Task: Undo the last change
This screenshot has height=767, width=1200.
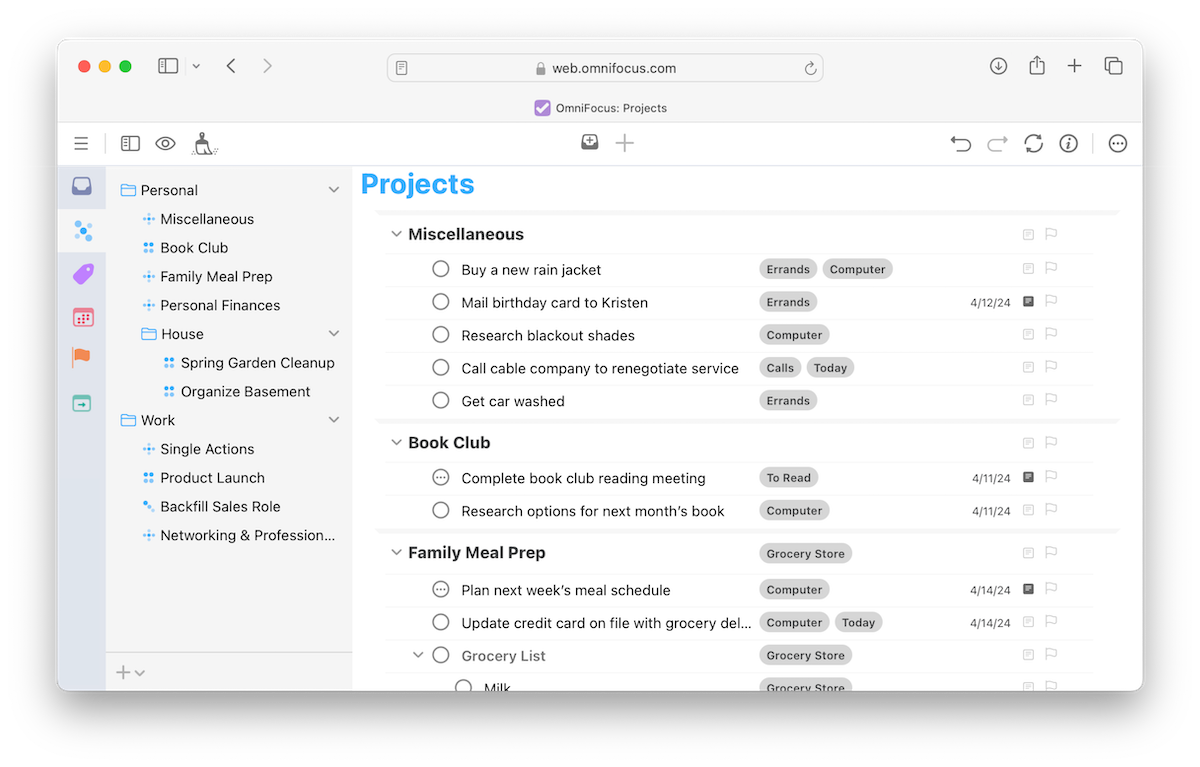Action: pyautogui.click(x=961, y=144)
